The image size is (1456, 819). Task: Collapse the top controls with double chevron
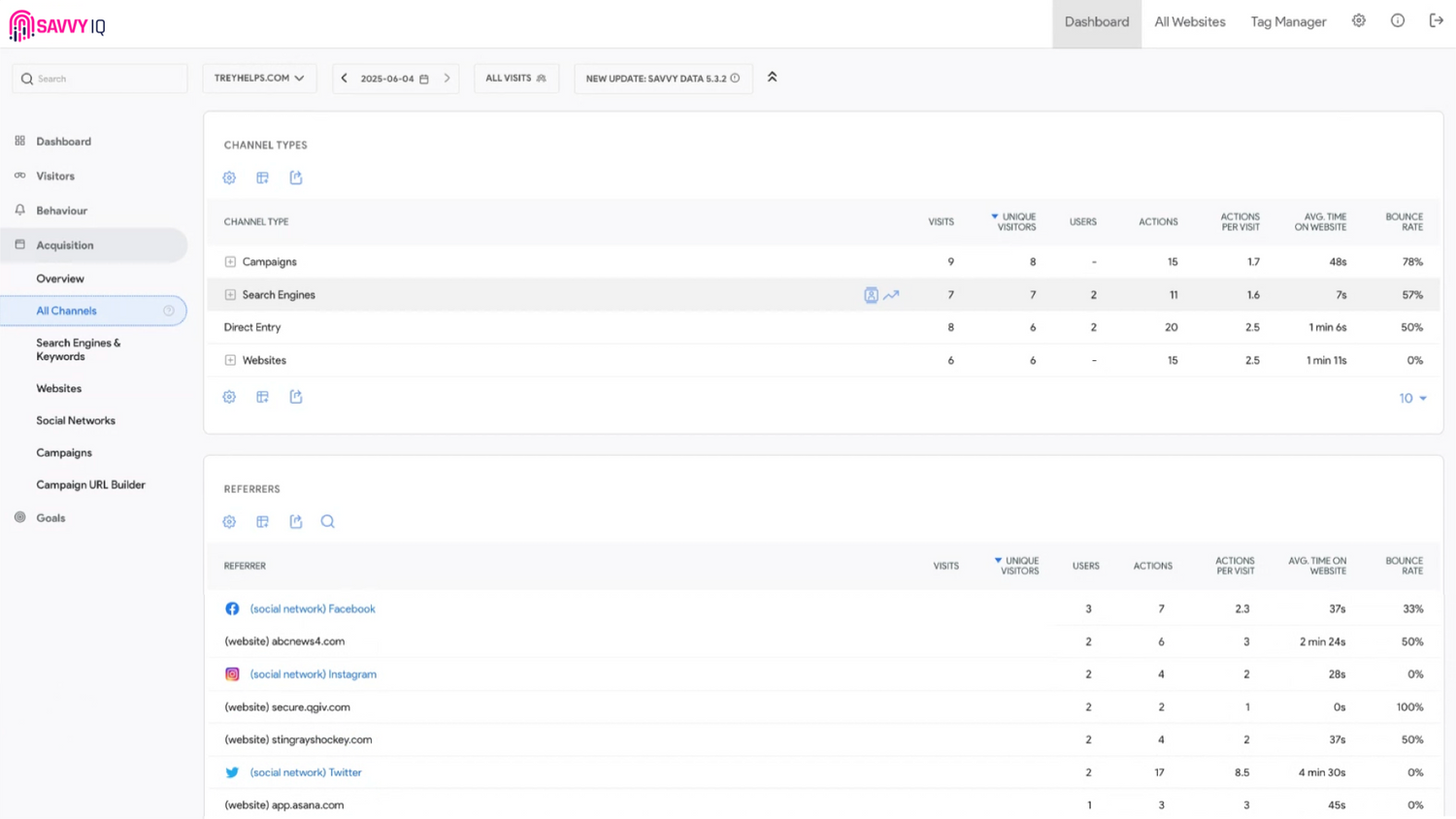coord(773,78)
